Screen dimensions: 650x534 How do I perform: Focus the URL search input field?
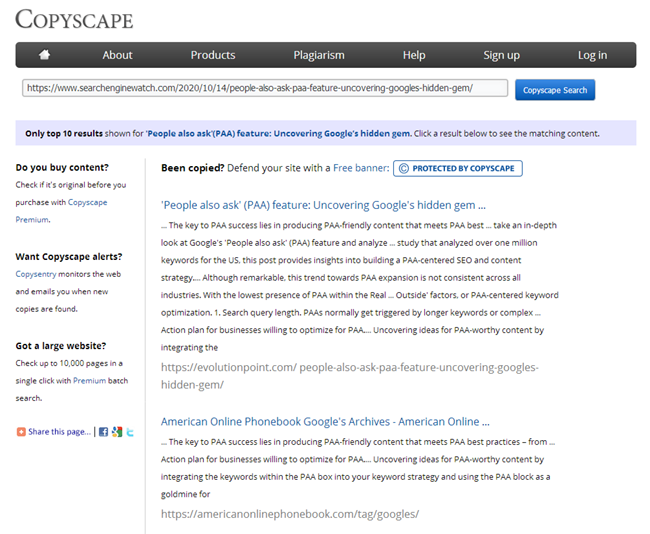(265, 88)
